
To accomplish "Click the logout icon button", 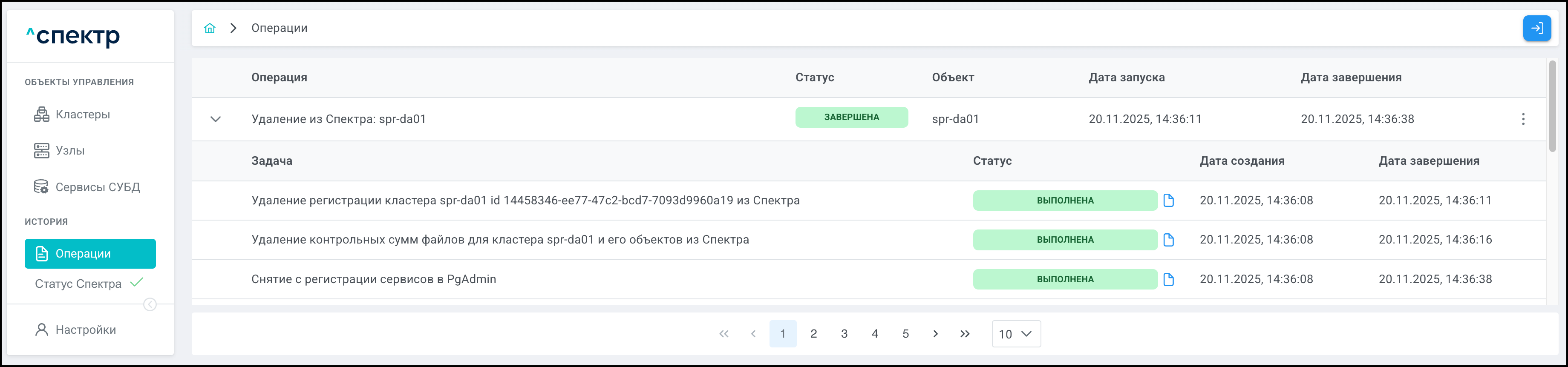I will point(1536,28).
